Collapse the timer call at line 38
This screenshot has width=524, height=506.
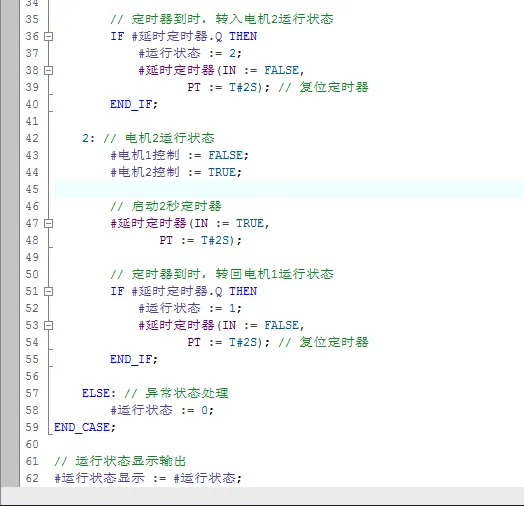point(48,70)
